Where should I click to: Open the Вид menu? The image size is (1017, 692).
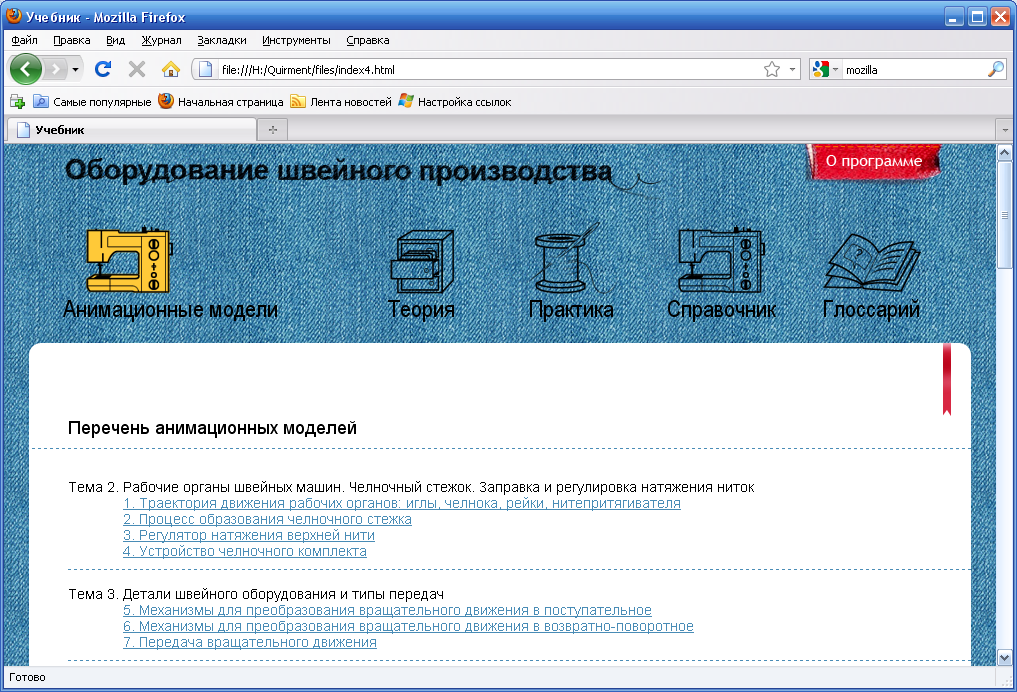pyautogui.click(x=115, y=40)
